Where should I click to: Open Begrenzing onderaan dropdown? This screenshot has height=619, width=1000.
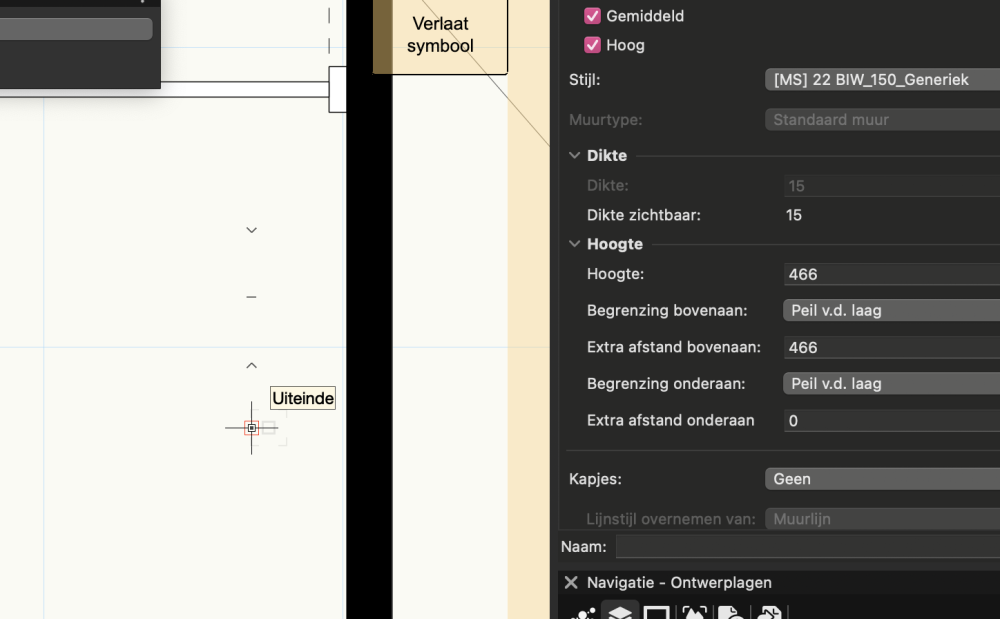click(890, 383)
